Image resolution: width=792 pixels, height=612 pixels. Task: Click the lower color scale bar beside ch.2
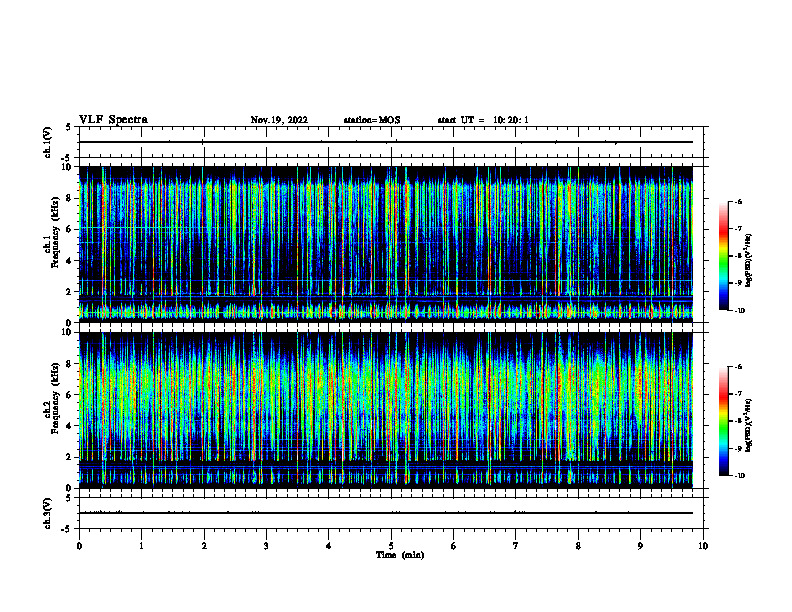723,421
